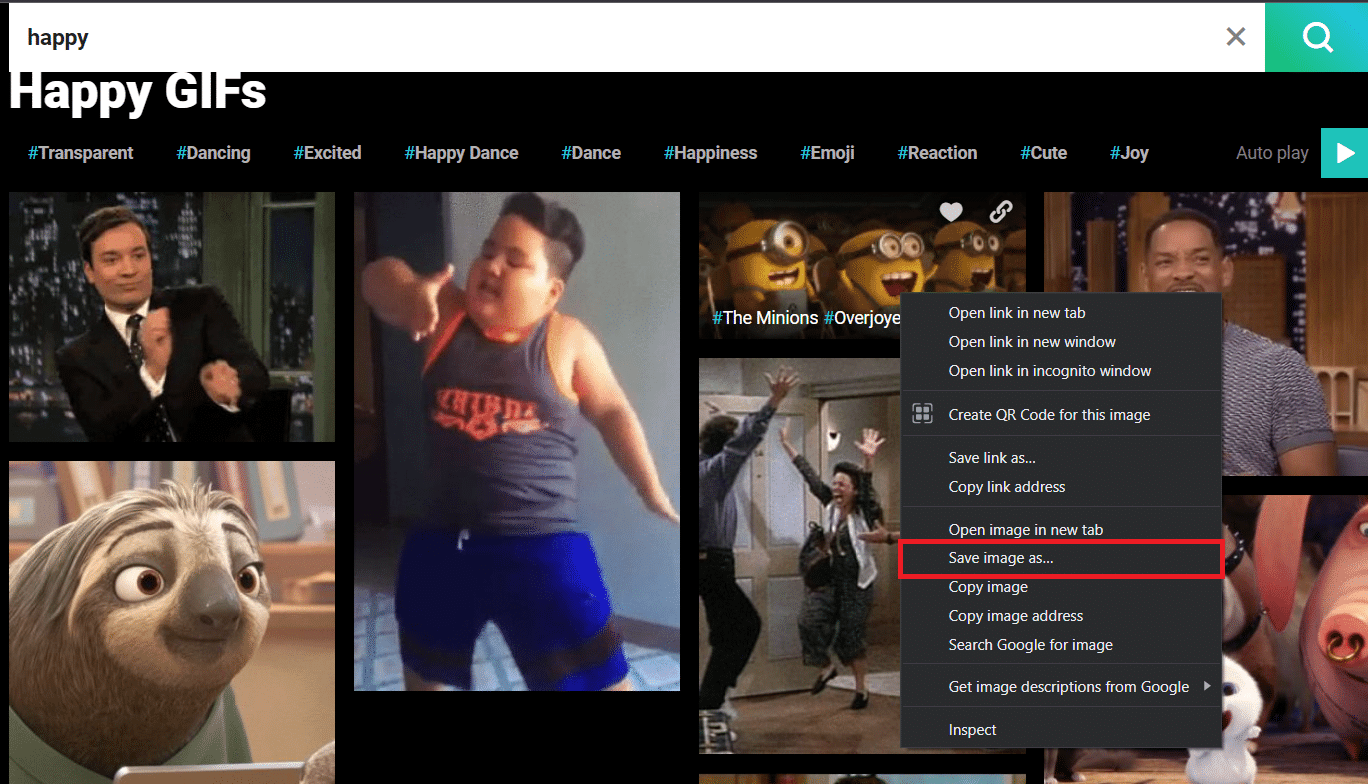Clear the search field with the X icon
The image size is (1368, 784).
[x=1236, y=37]
